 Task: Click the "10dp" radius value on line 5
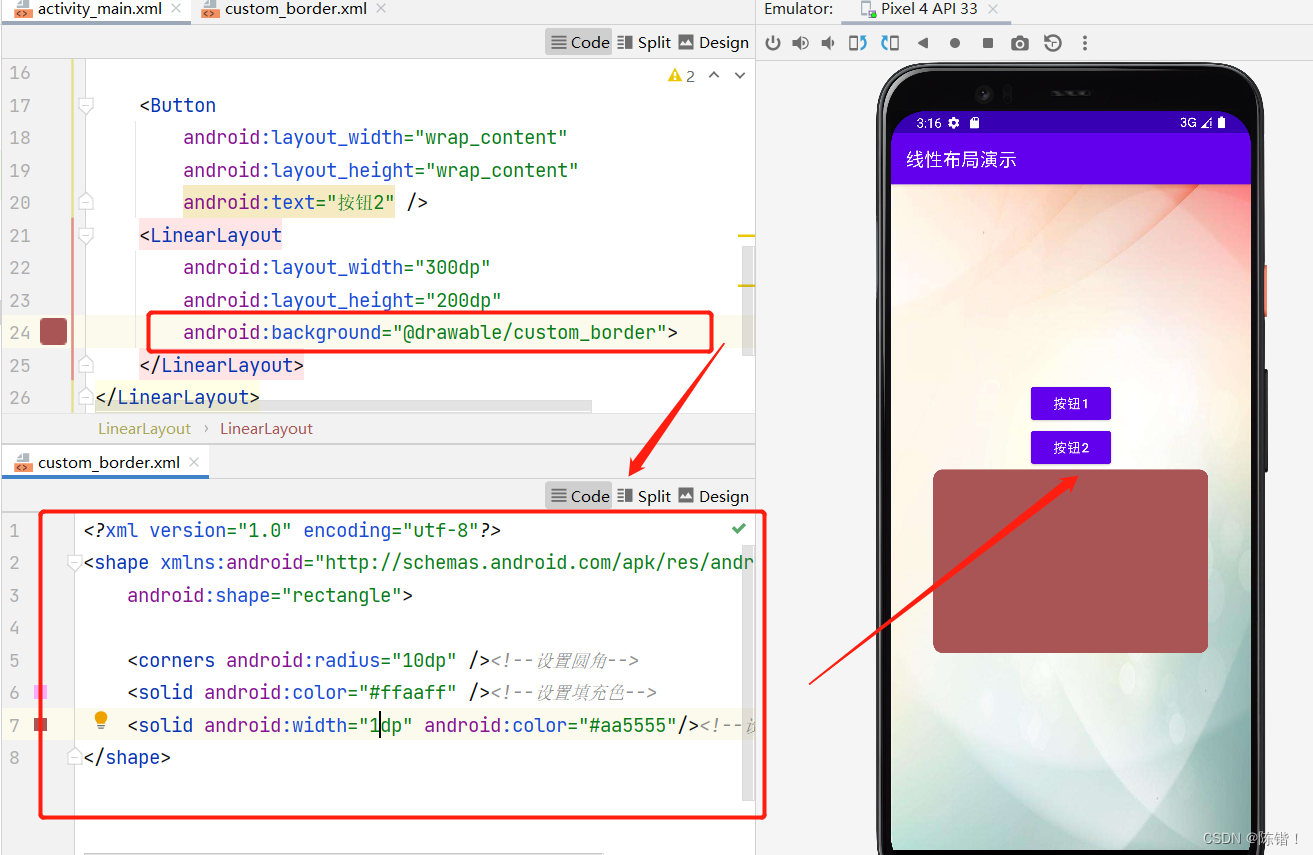coord(424,660)
